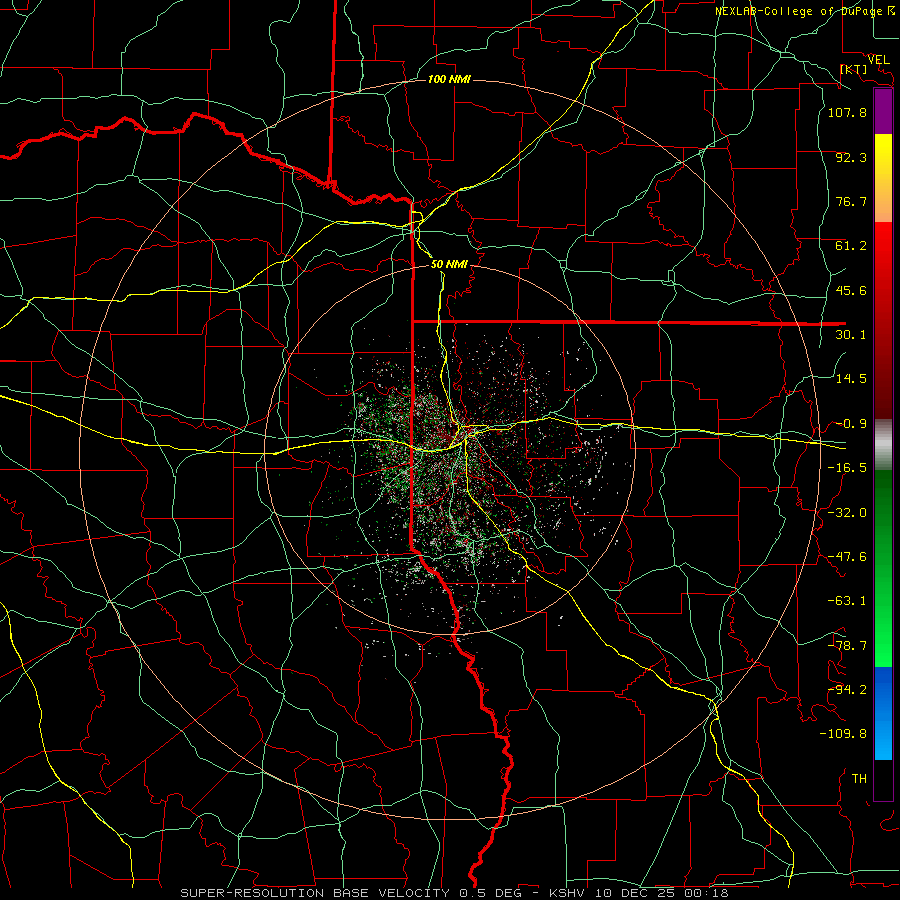This screenshot has width=900, height=900.
Task: Click the -94.2 velocity scale value
Action: [x=847, y=690]
